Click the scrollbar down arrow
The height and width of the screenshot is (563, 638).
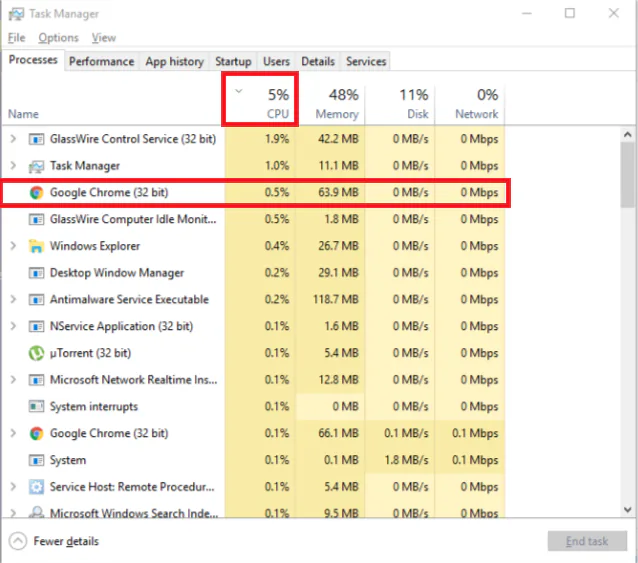627,509
